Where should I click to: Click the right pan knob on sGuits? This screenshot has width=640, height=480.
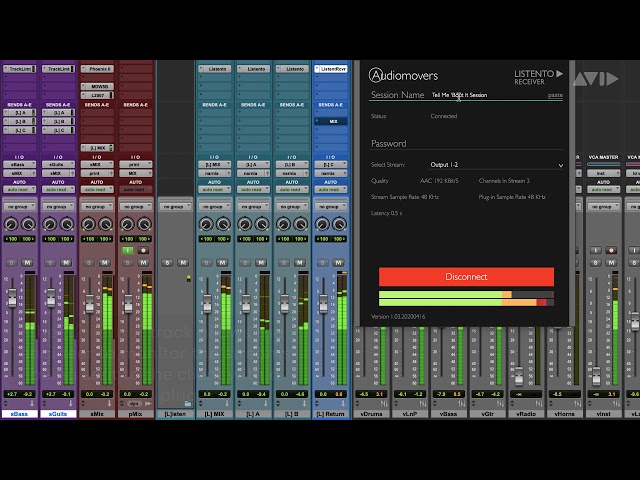point(67,224)
